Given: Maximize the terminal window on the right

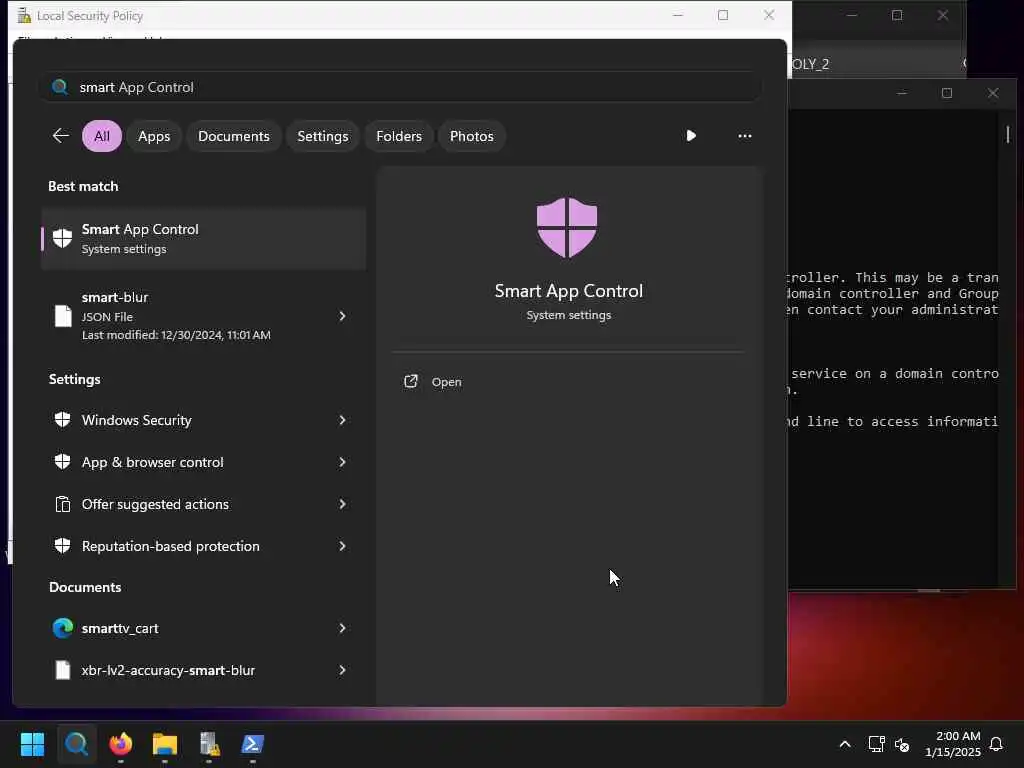Looking at the screenshot, I should click(947, 93).
